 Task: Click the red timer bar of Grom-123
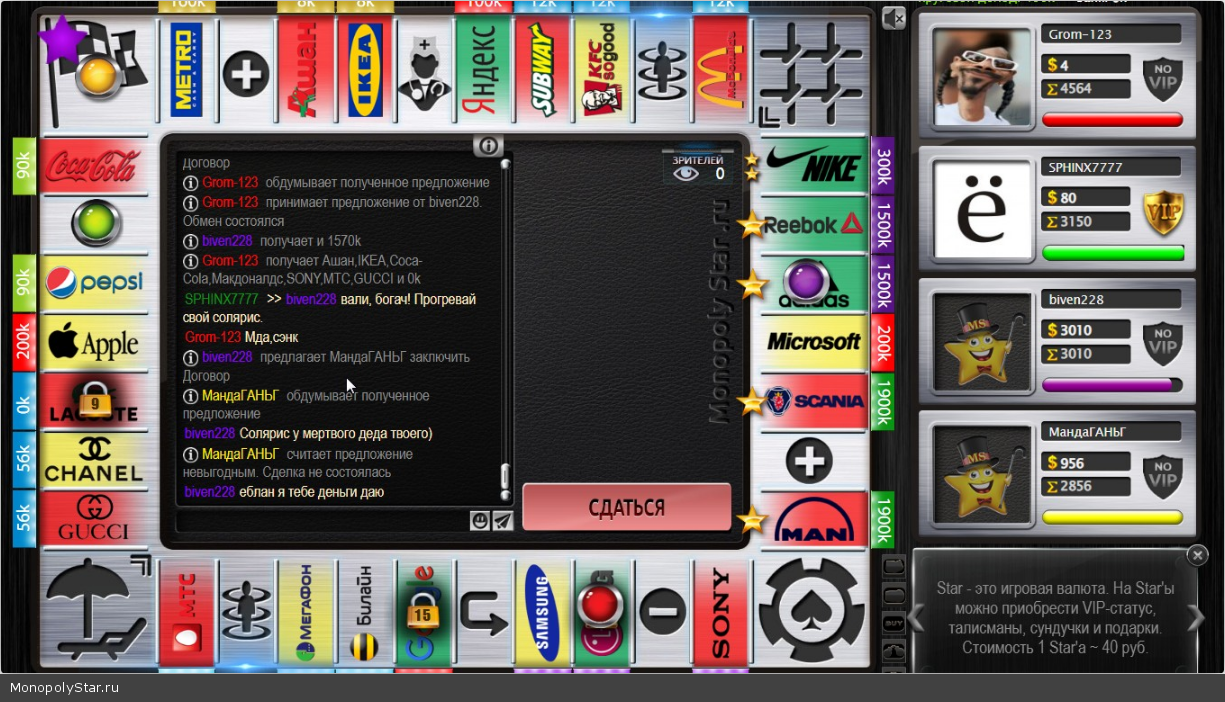click(x=1112, y=120)
